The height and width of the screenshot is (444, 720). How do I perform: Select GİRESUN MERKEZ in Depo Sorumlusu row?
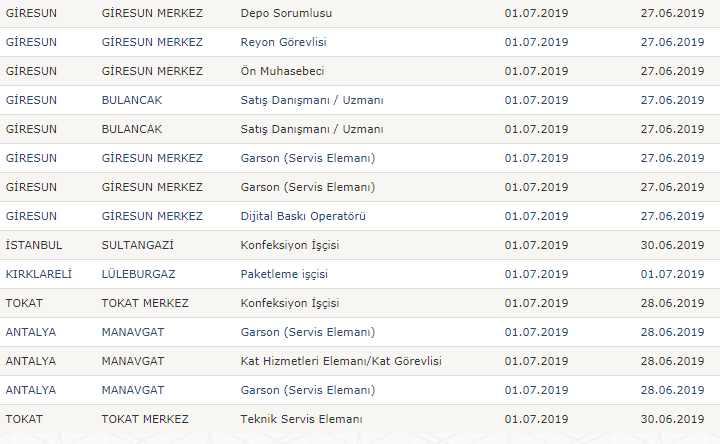pyautogui.click(x=152, y=14)
